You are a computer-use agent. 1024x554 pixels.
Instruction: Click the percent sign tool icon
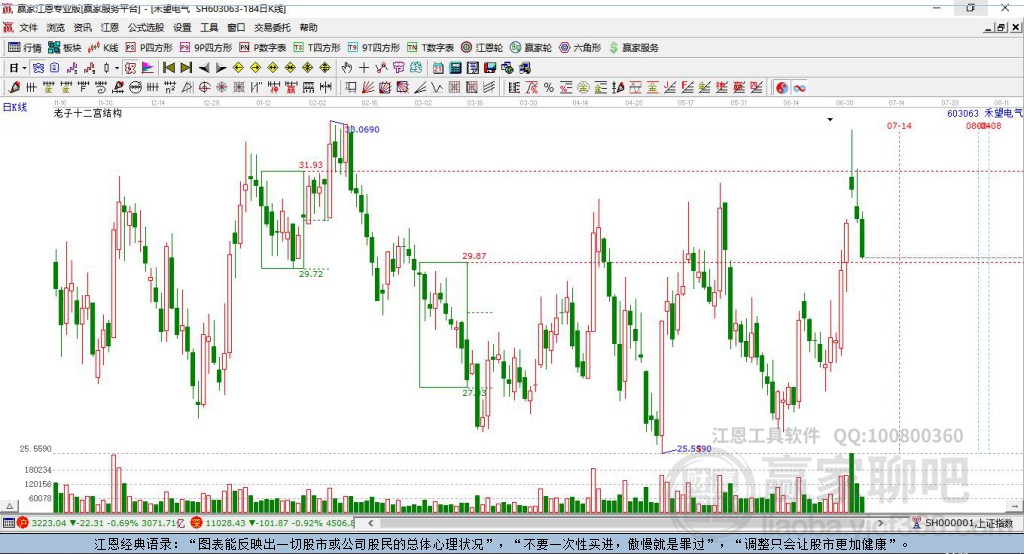tap(549, 88)
